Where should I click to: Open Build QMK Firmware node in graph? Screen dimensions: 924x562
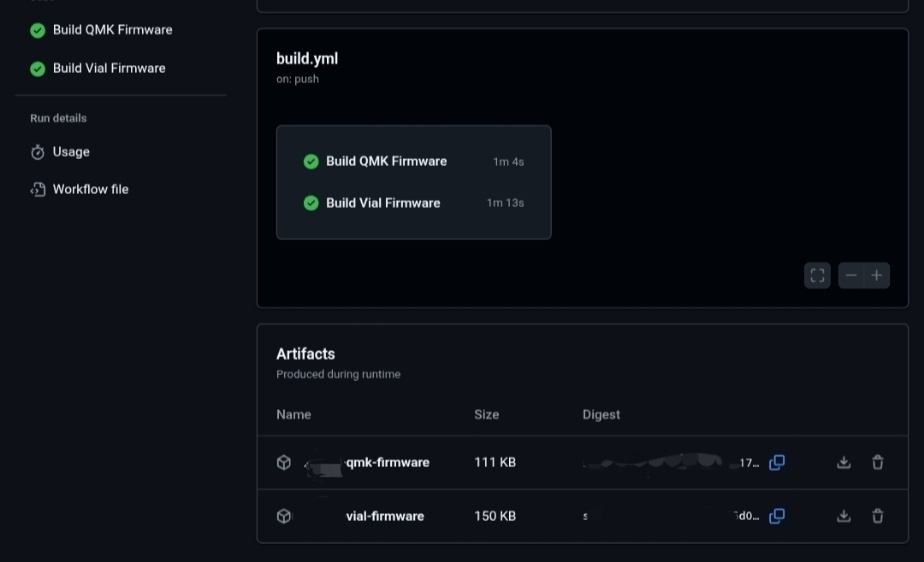(386, 161)
